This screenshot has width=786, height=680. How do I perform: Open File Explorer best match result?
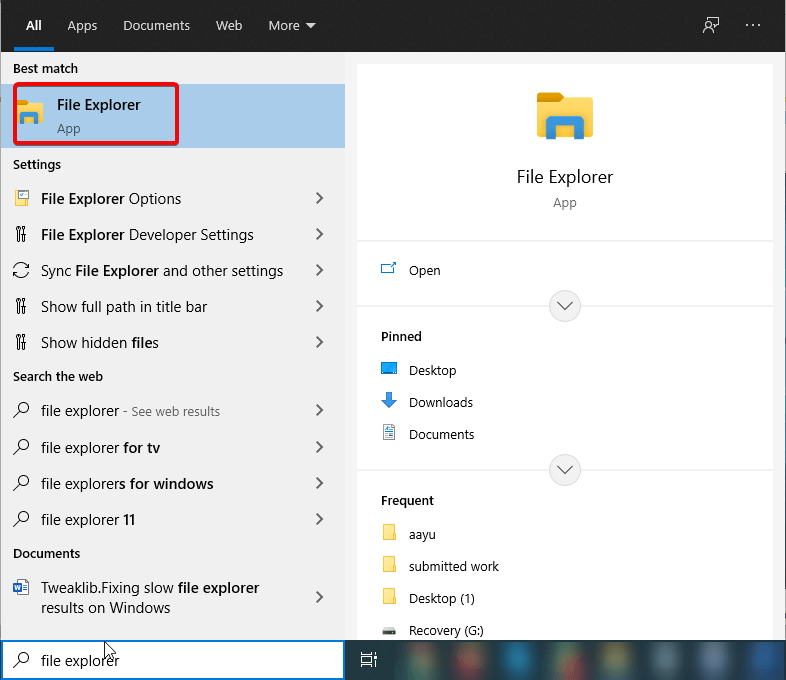click(97, 115)
